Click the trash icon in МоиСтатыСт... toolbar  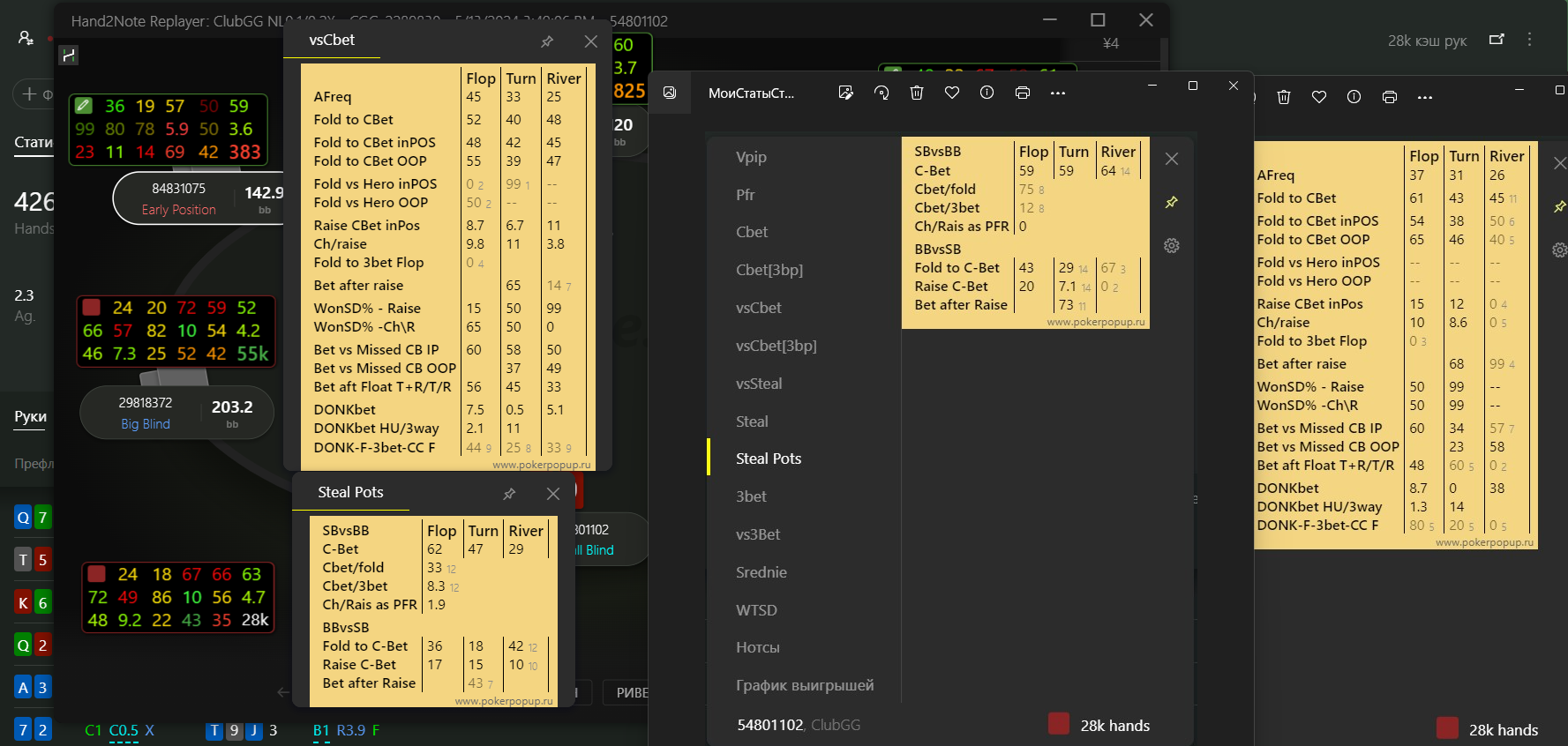point(917,93)
